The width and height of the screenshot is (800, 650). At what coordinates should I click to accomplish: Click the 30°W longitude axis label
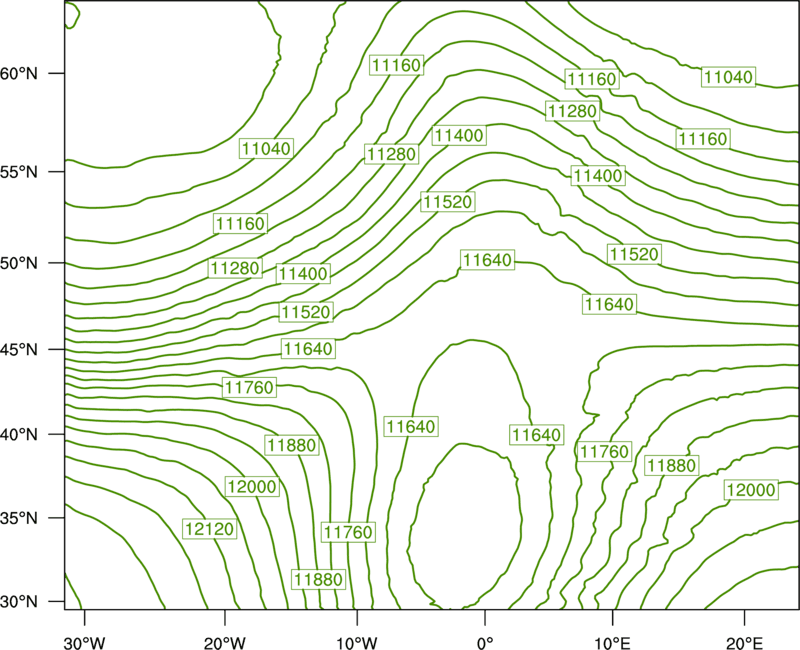pyautogui.click(x=84, y=642)
